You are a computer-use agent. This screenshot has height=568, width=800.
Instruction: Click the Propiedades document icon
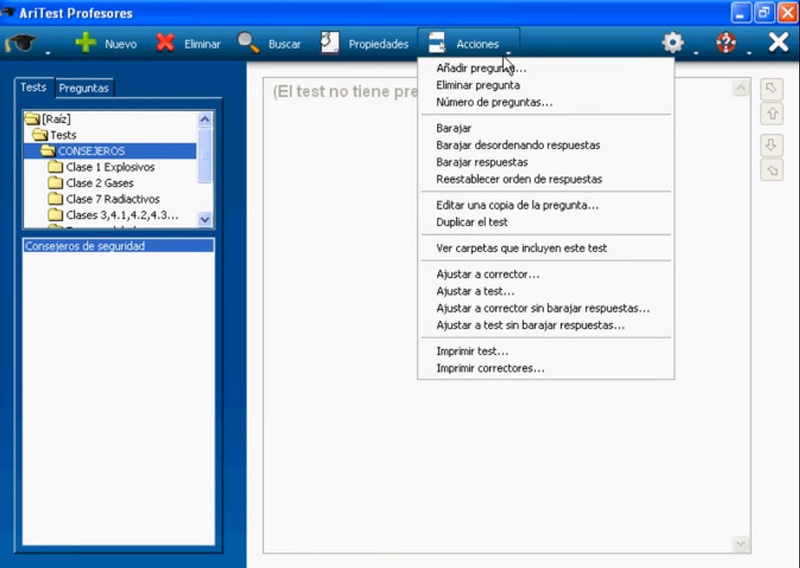[x=330, y=43]
